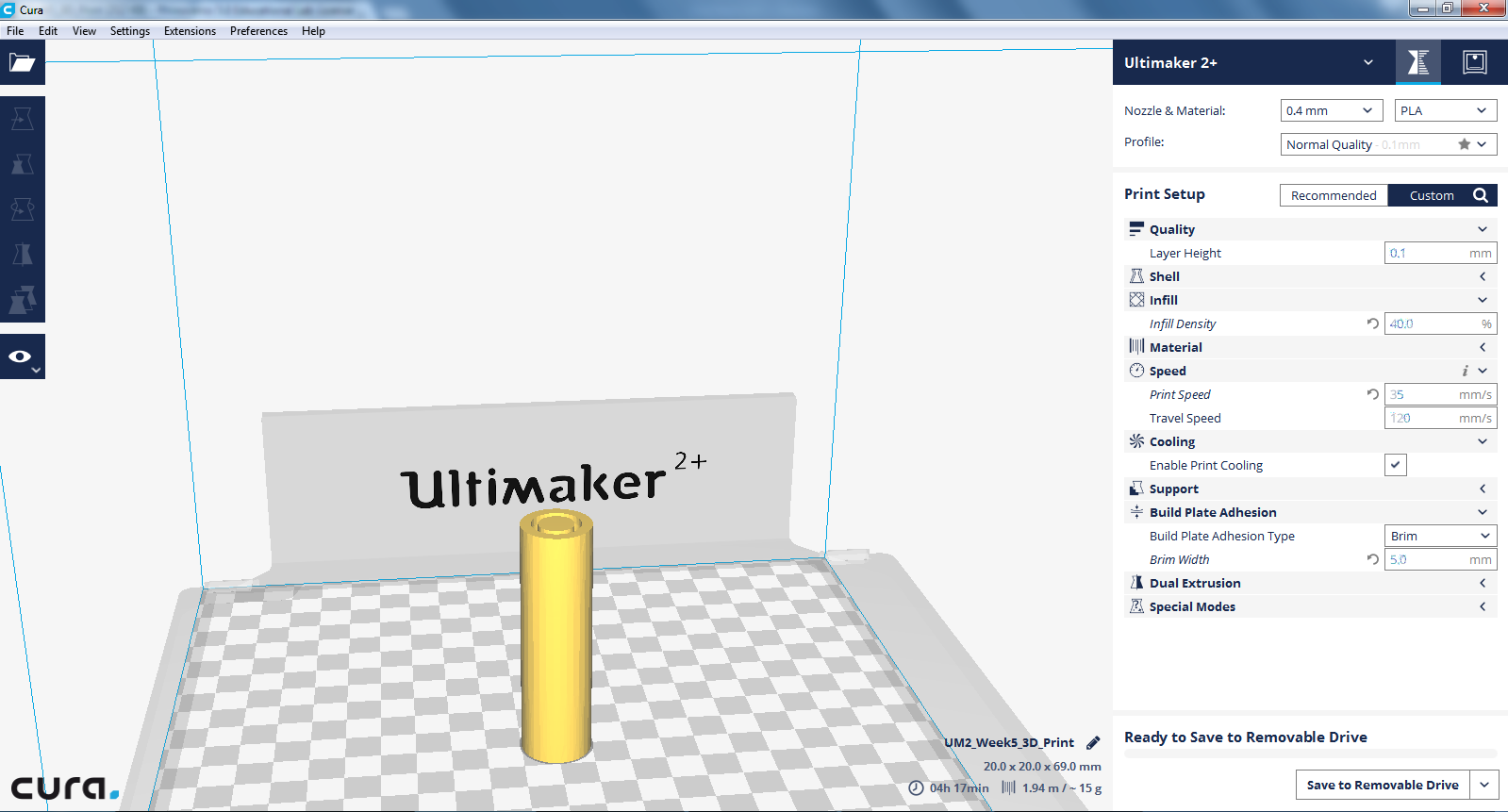Click the Brim Width input field
Viewport: 1508px width, 812px height.
(x=1440, y=559)
